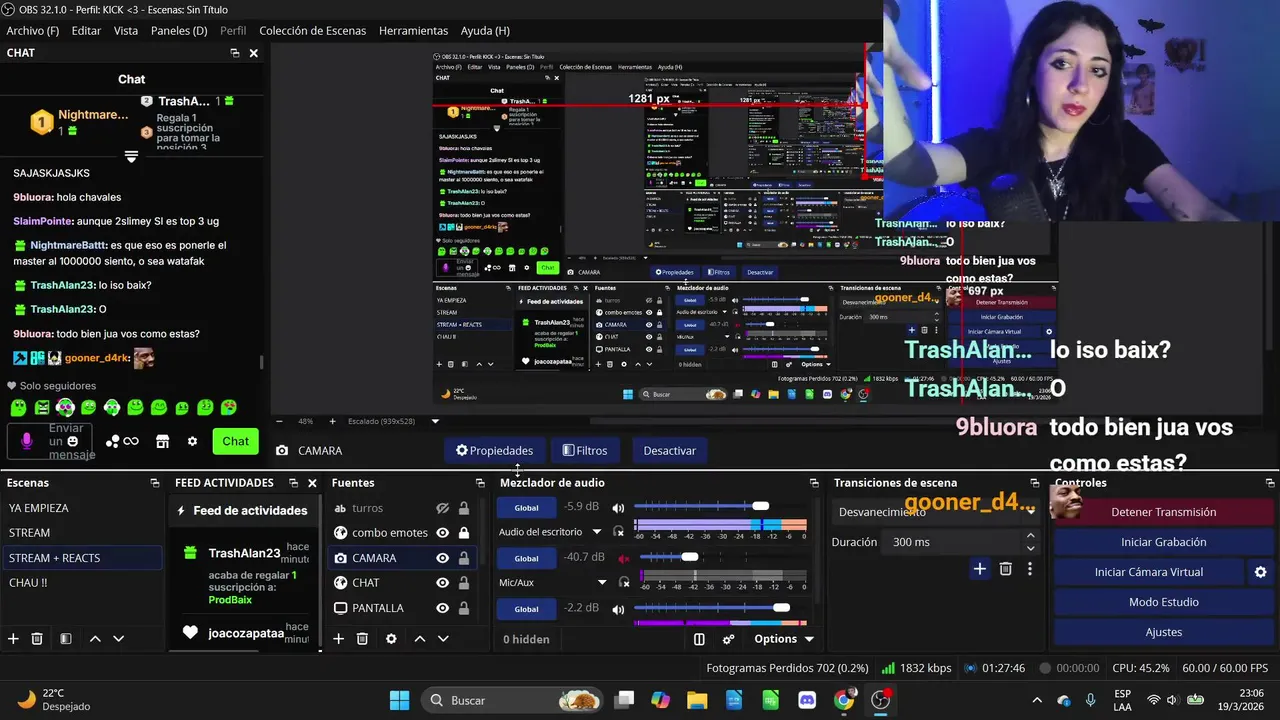Toggle monitoring headphones icon for Audio del escritorio
Image resolution: width=1280 pixels, height=720 pixels.
pyautogui.click(x=619, y=532)
